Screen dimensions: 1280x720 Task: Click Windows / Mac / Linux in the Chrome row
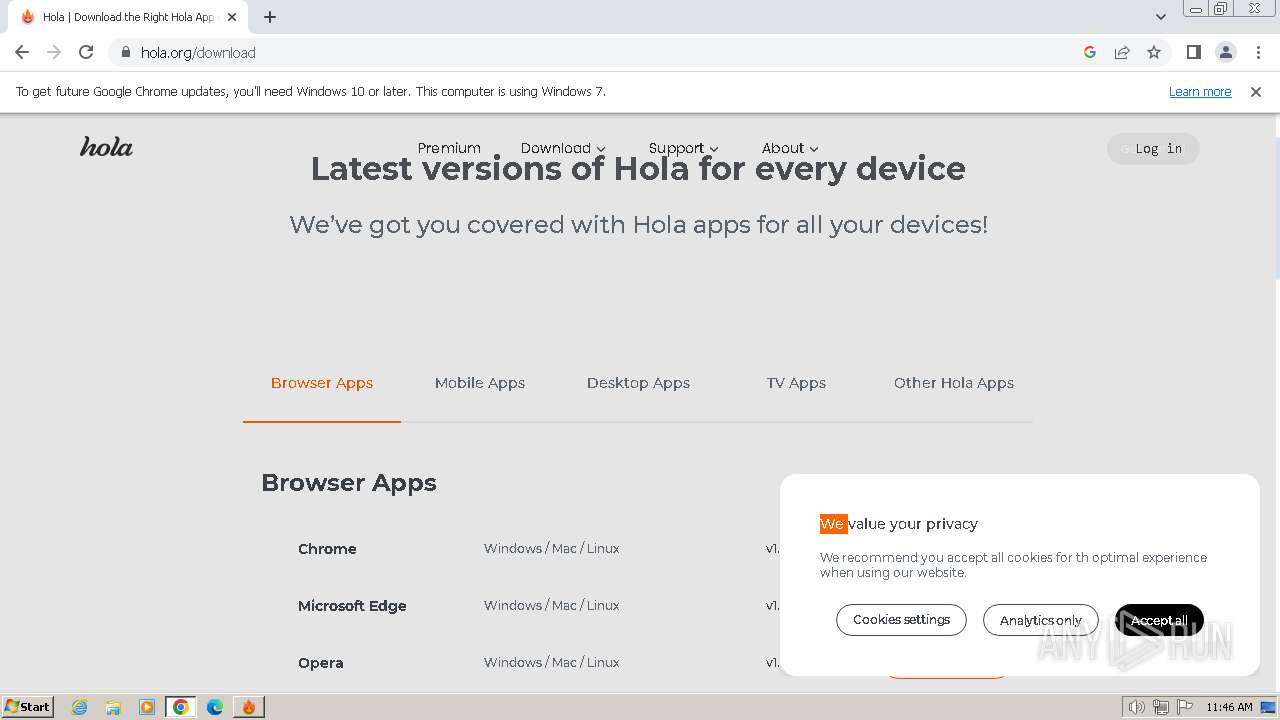pos(552,548)
